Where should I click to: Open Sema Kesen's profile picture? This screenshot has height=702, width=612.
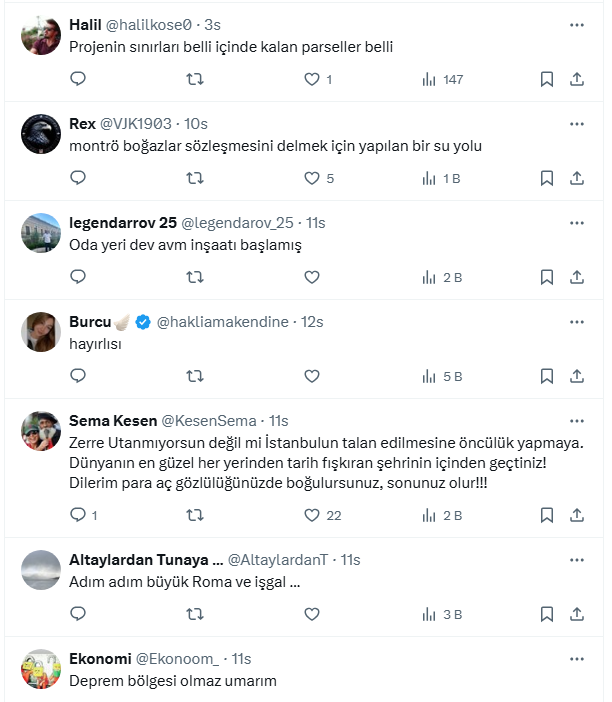41,431
